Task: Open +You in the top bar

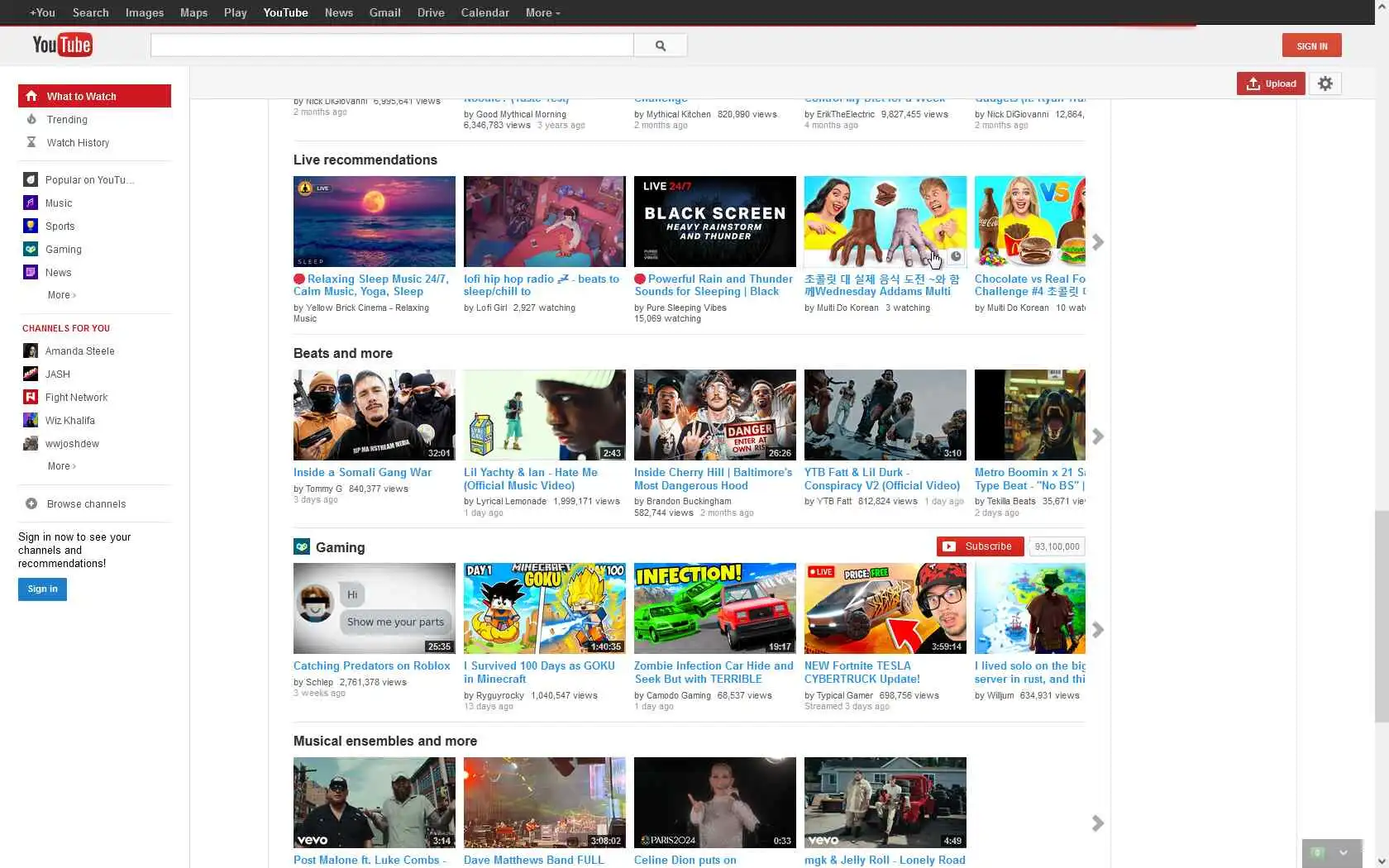Action: tap(42, 12)
